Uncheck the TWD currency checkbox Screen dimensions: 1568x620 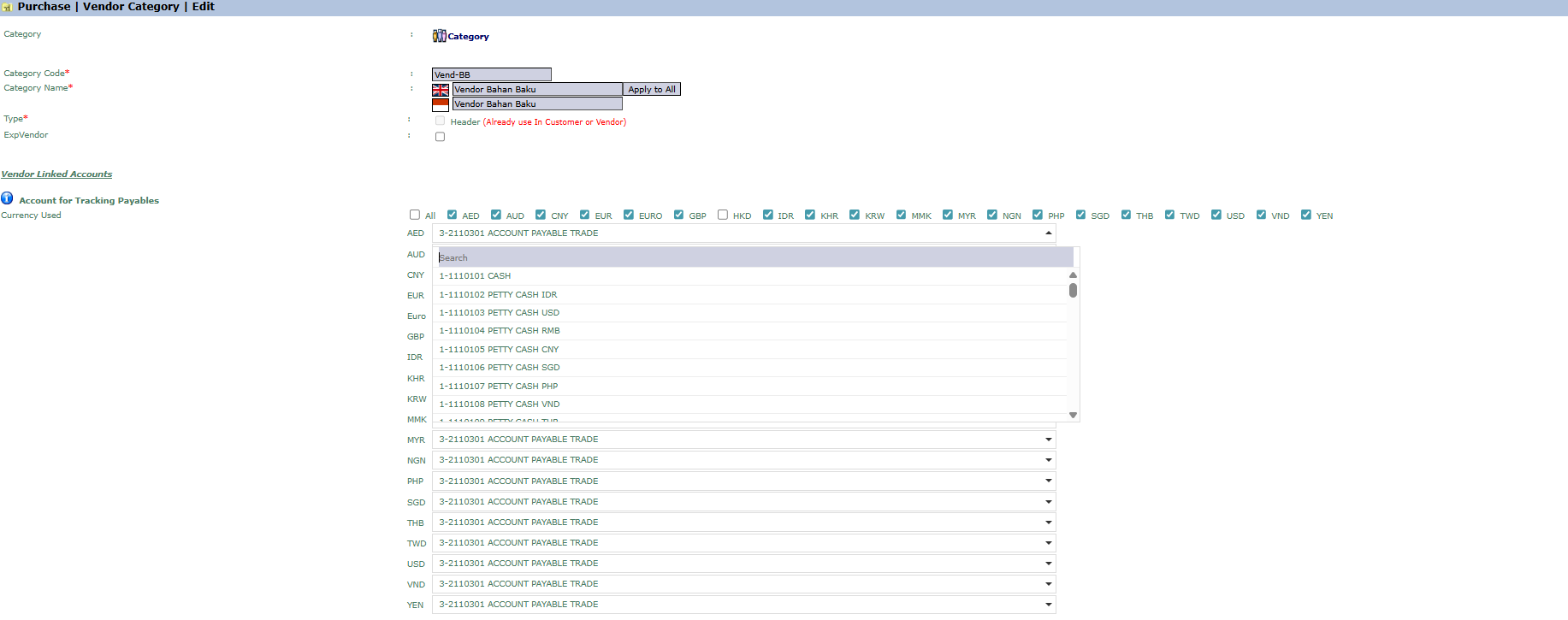tap(1169, 215)
